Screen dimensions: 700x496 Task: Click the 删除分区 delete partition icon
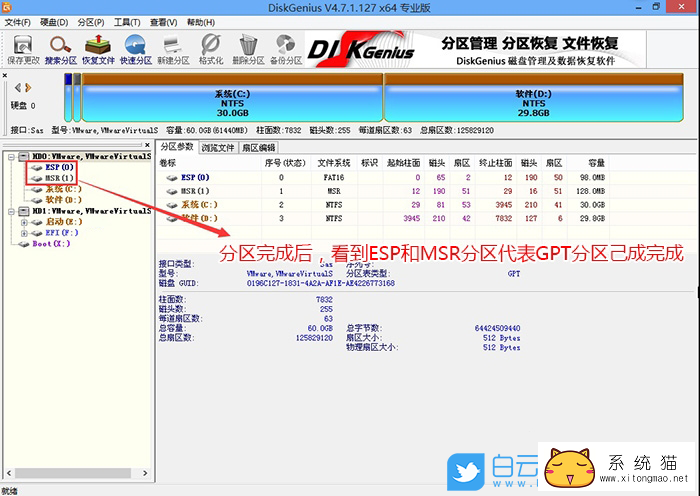click(x=248, y=50)
